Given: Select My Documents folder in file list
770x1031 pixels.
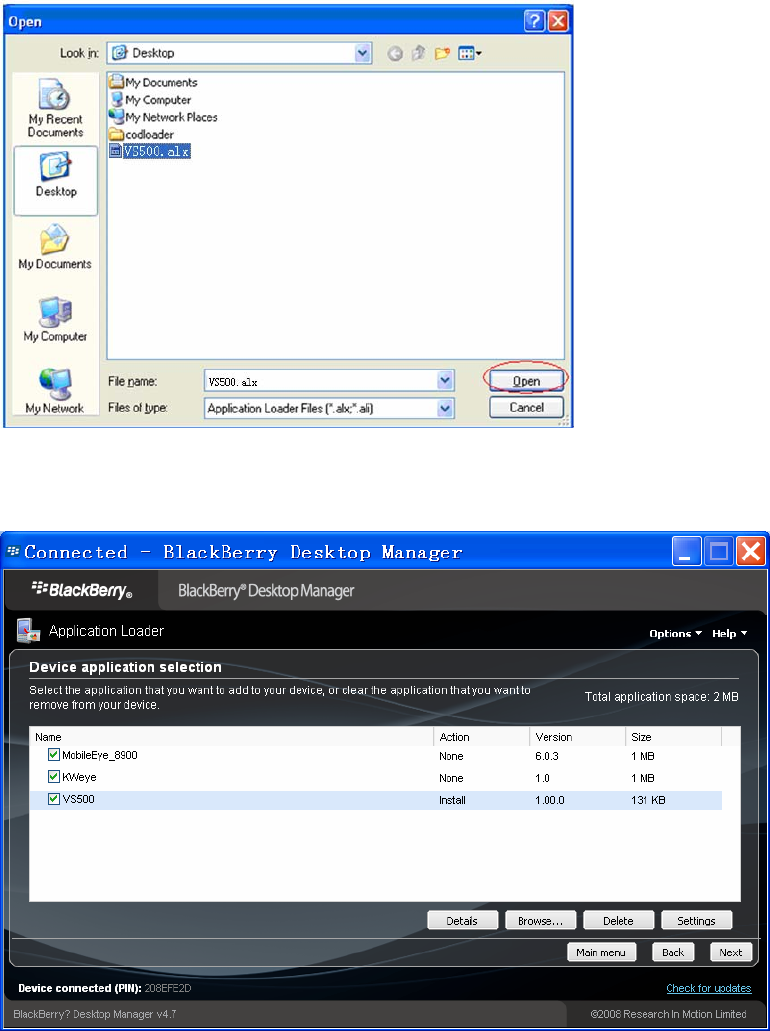Looking at the screenshot, I should 153,82.
